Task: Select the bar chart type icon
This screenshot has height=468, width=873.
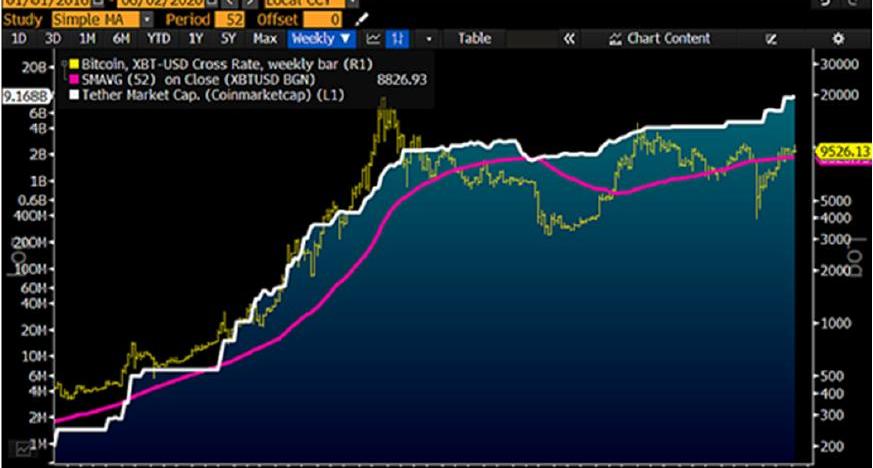Action: pyautogui.click(x=399, y=39)
